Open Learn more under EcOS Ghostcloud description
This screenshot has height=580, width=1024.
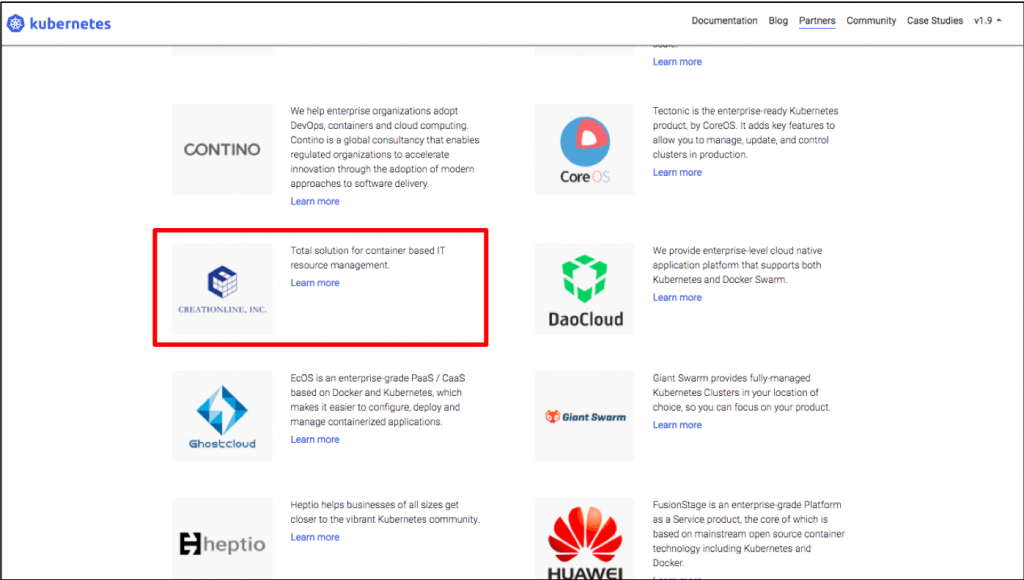[x=315, y=440]
